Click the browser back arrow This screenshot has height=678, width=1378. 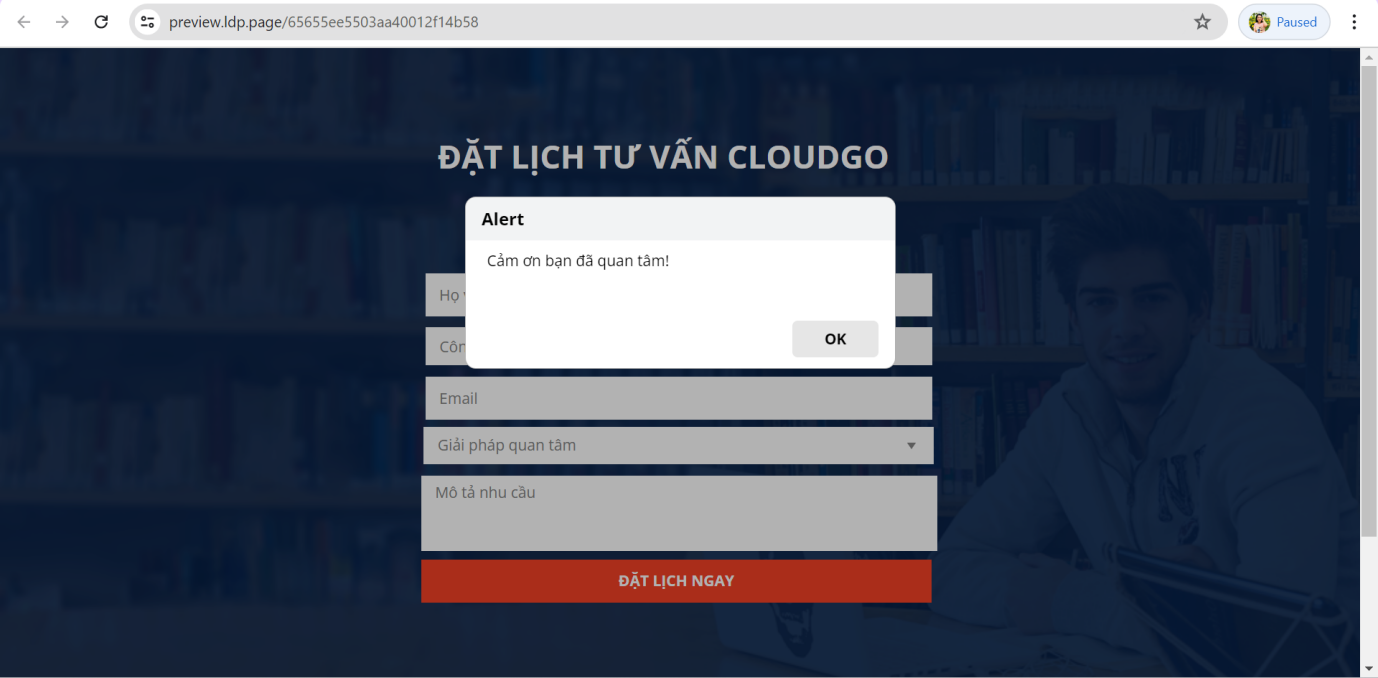[x=24, y=22]
